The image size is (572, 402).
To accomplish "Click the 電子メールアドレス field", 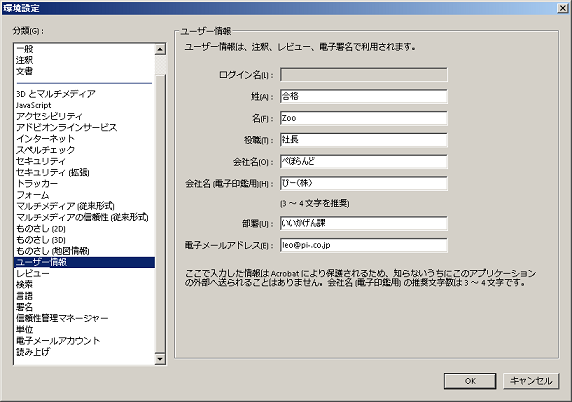I will [x=364, y=245].
